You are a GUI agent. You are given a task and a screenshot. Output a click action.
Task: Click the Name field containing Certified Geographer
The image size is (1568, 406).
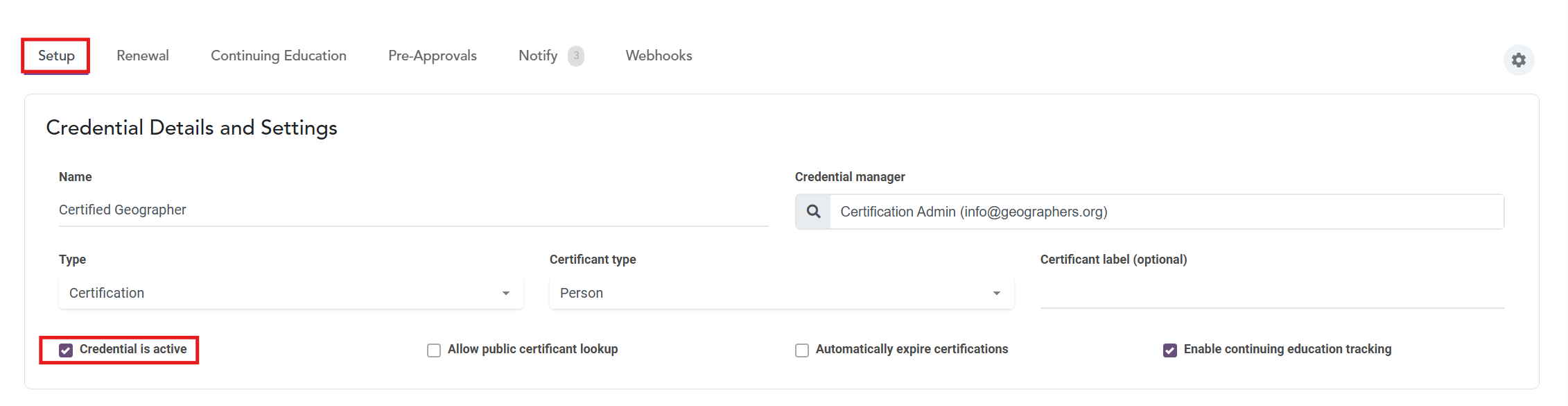pyautogui.click(x=413, y=210)
